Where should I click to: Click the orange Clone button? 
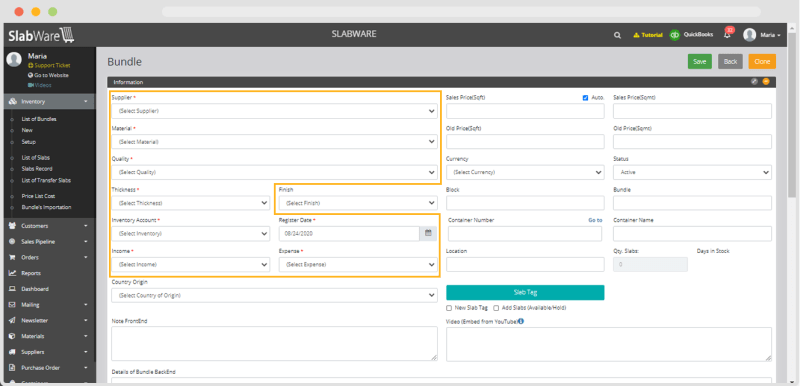pos(762,61)
